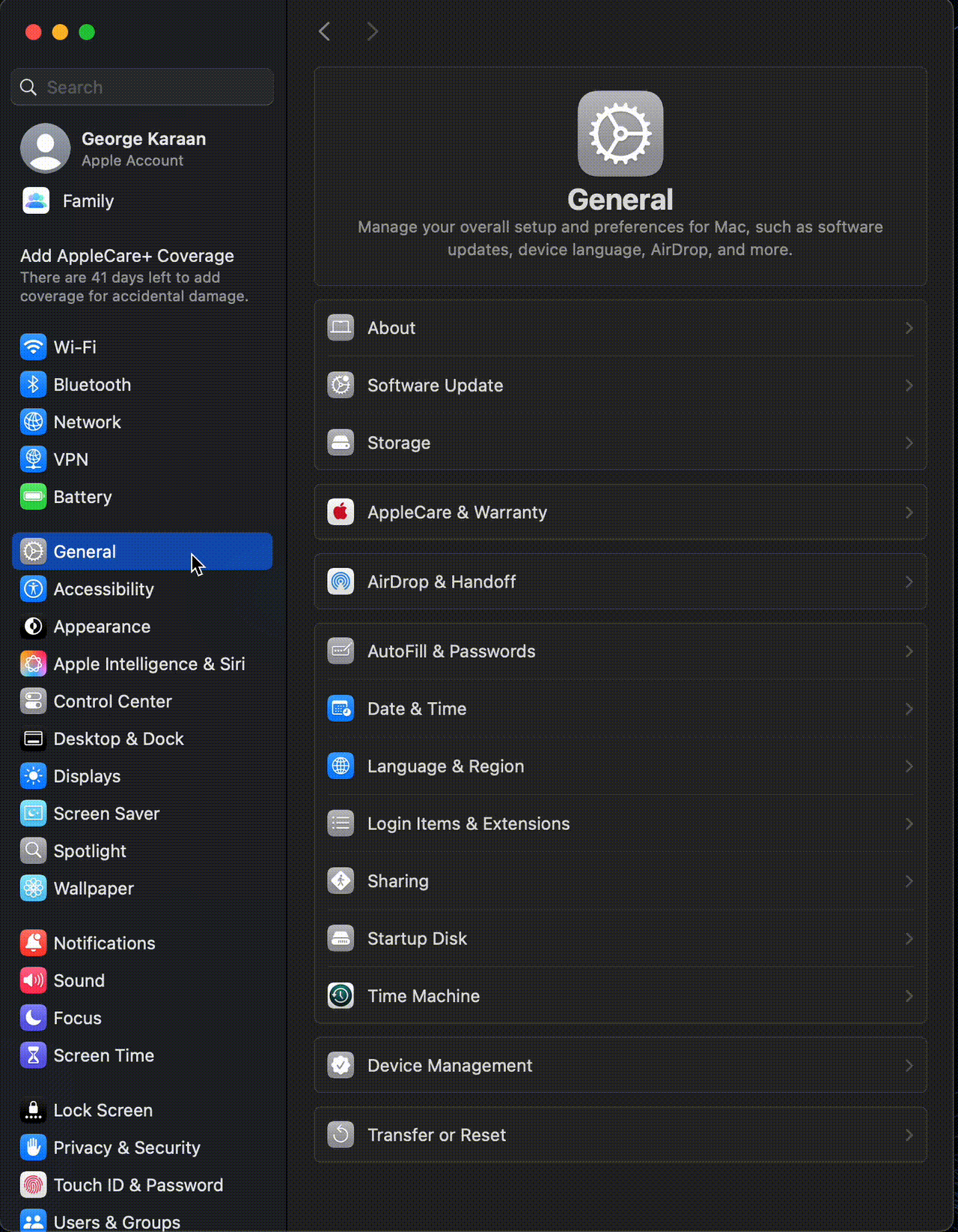Click the Notifications bell icon
This screenshot has width=958, height=1232.
tap(33, 943)
